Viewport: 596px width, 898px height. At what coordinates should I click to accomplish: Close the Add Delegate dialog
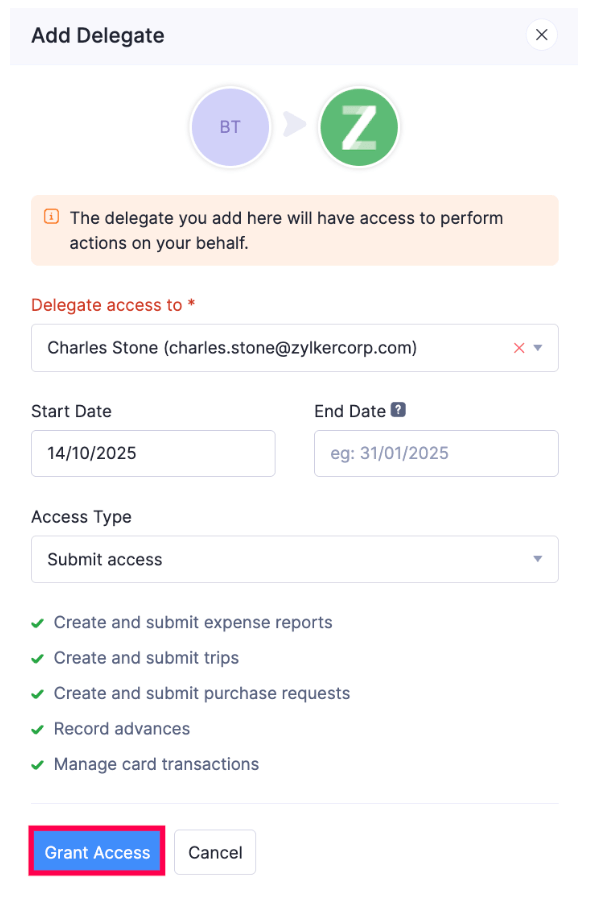(541, 34)
